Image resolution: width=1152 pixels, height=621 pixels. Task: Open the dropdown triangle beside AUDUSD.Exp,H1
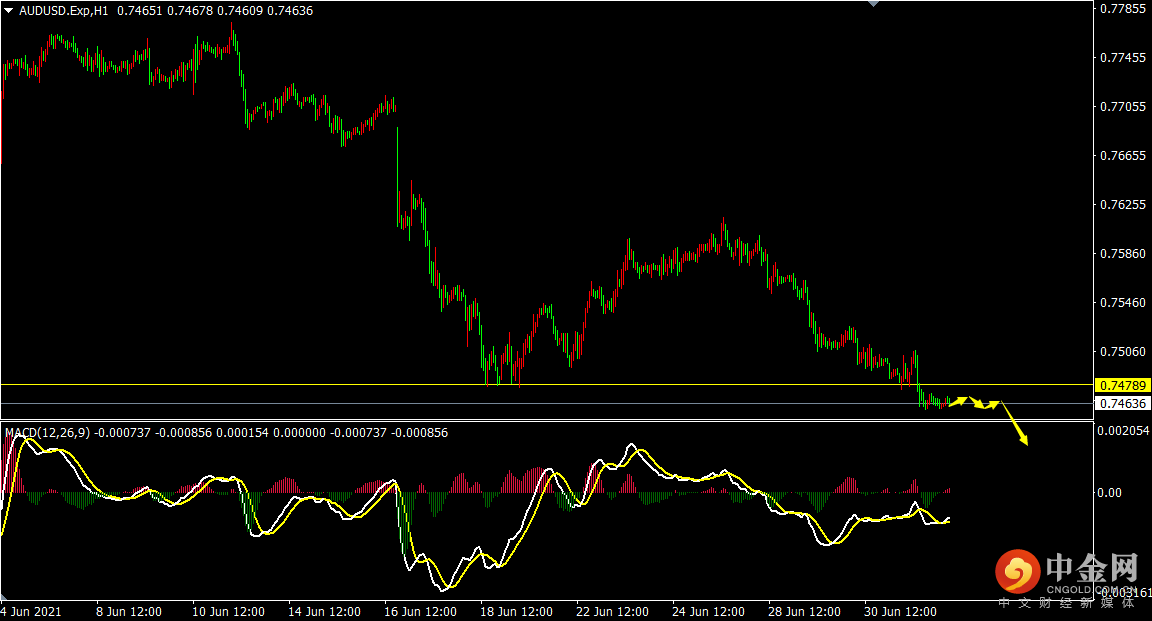pos(8,11)
